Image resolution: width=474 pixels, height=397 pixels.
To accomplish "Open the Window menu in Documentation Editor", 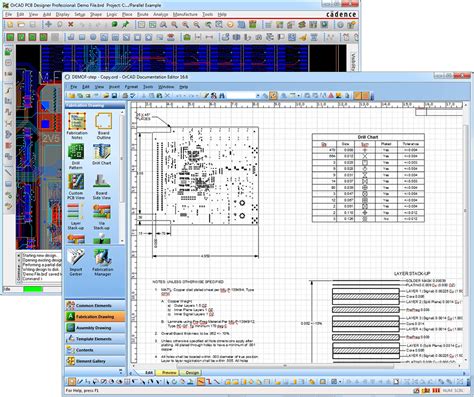I will 166,87.
